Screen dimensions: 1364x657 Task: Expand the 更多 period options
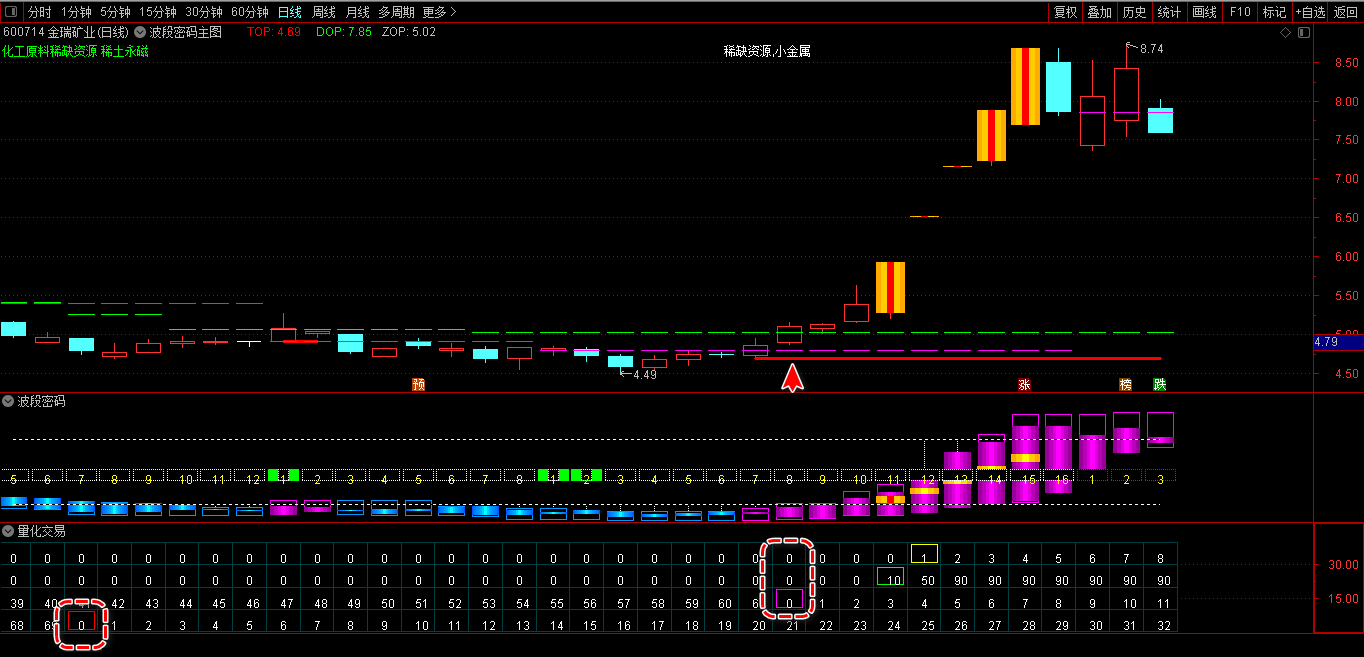point(439,12)
